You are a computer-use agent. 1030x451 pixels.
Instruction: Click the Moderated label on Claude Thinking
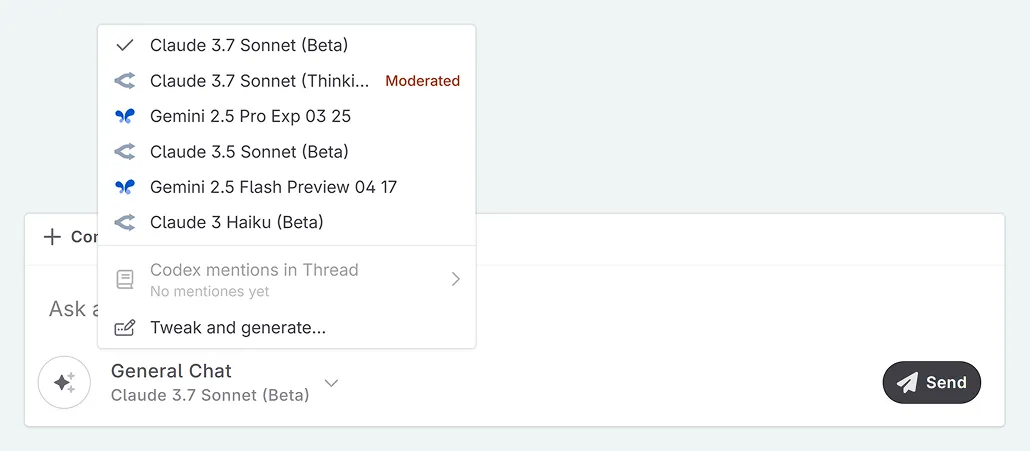[x=422, y=81]
